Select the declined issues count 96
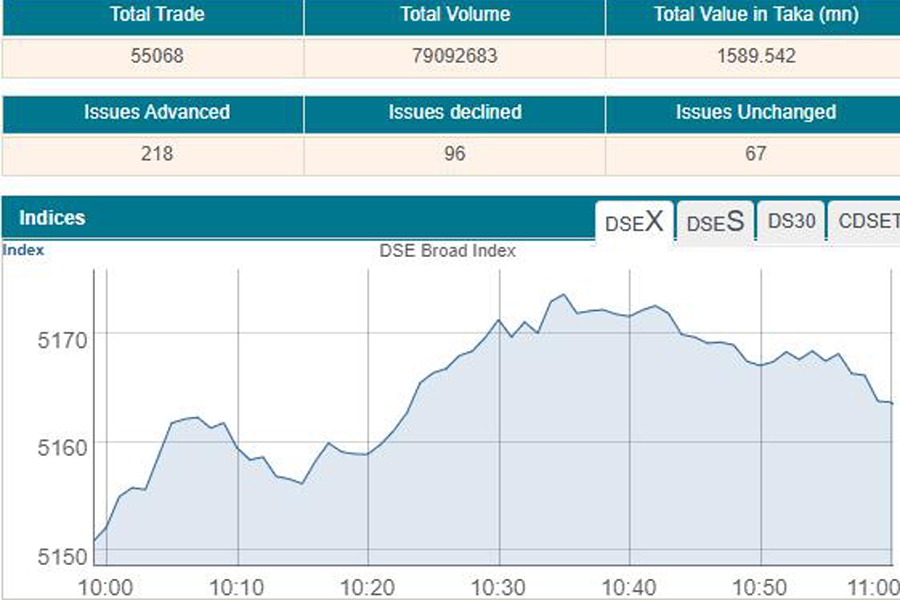Viewport: 900px width, 600px height. (x=455, y=154)
